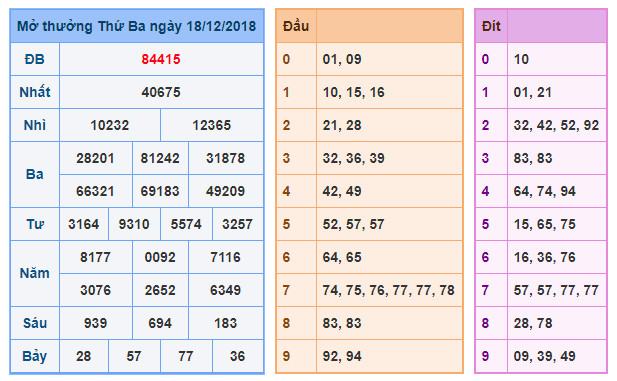
Task: Select the Đít value '28, 78'
Action: tap(533, 324)
